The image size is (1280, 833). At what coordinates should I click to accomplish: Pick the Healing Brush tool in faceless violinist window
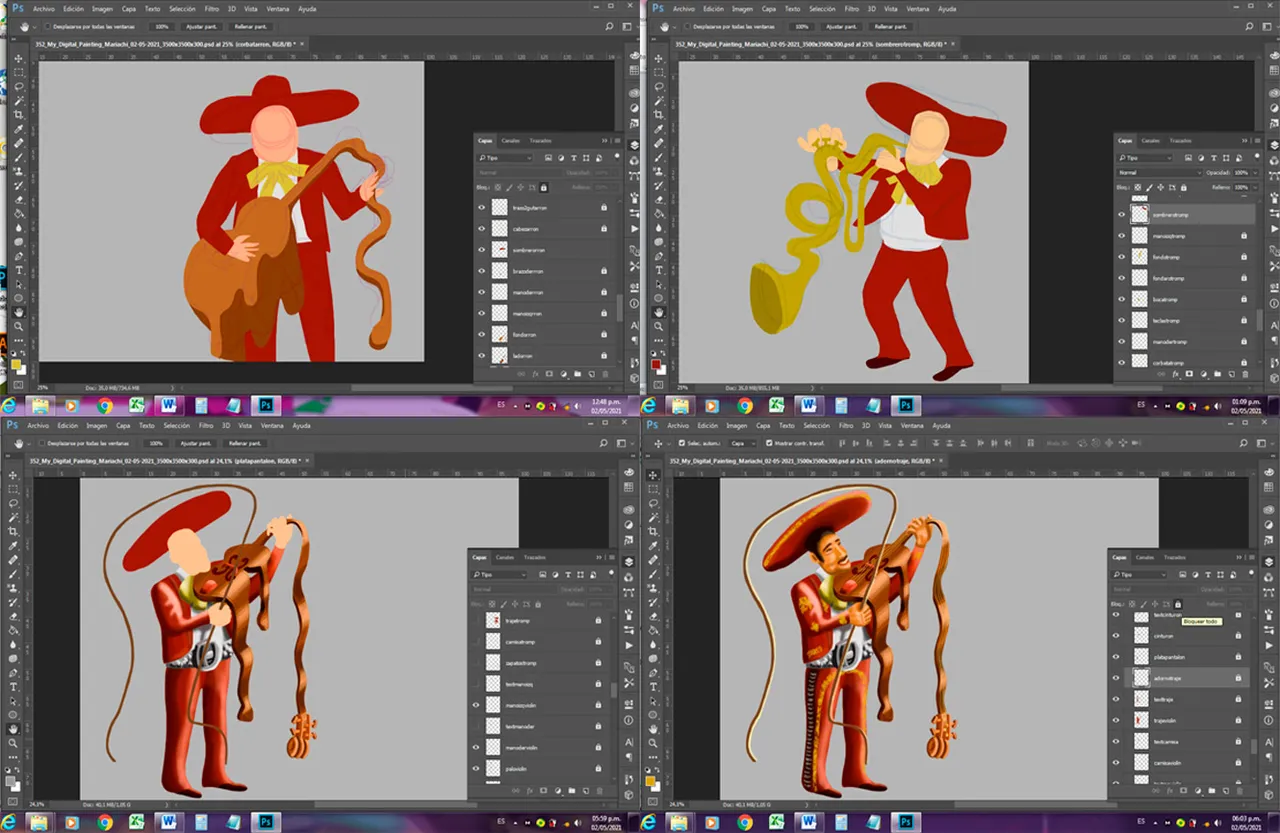tap(14, 560)
